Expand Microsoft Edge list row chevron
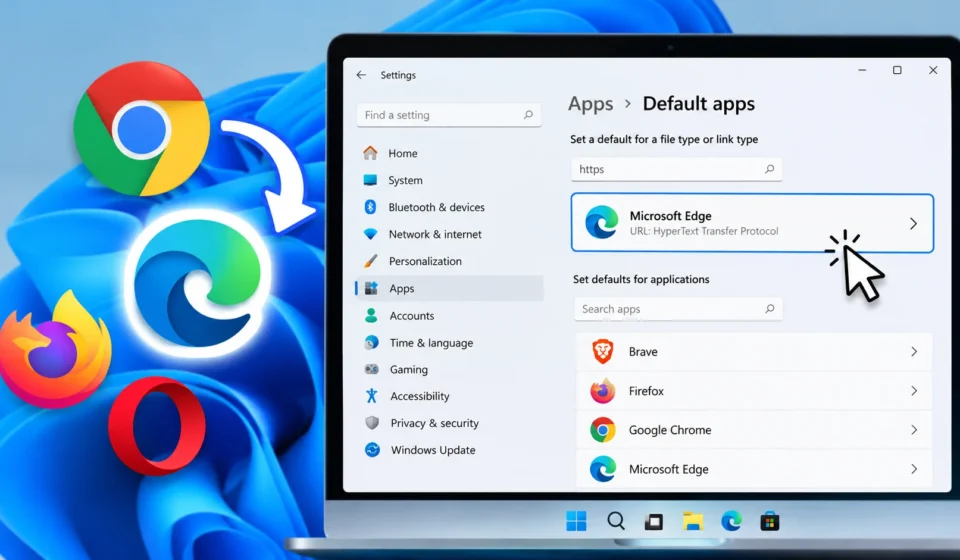Image resolution: width=960 pixels, height=560 pixels. [x=914, y=469]
